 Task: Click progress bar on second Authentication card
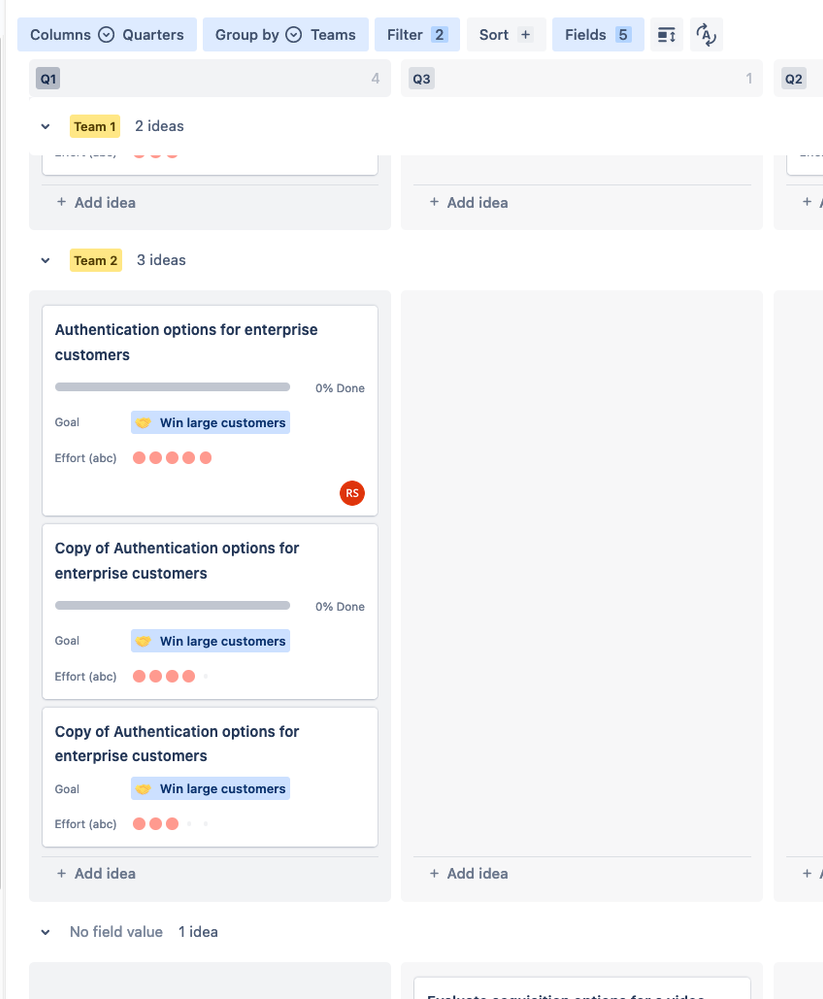(x=173, y=605)
